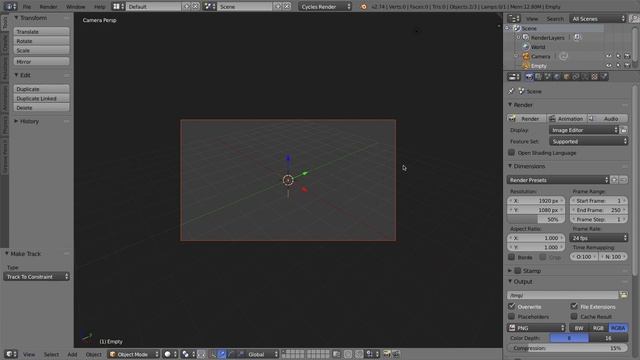Open the Object Mode dropdown
Screen dimensions: 640x360
coord(133,354)
